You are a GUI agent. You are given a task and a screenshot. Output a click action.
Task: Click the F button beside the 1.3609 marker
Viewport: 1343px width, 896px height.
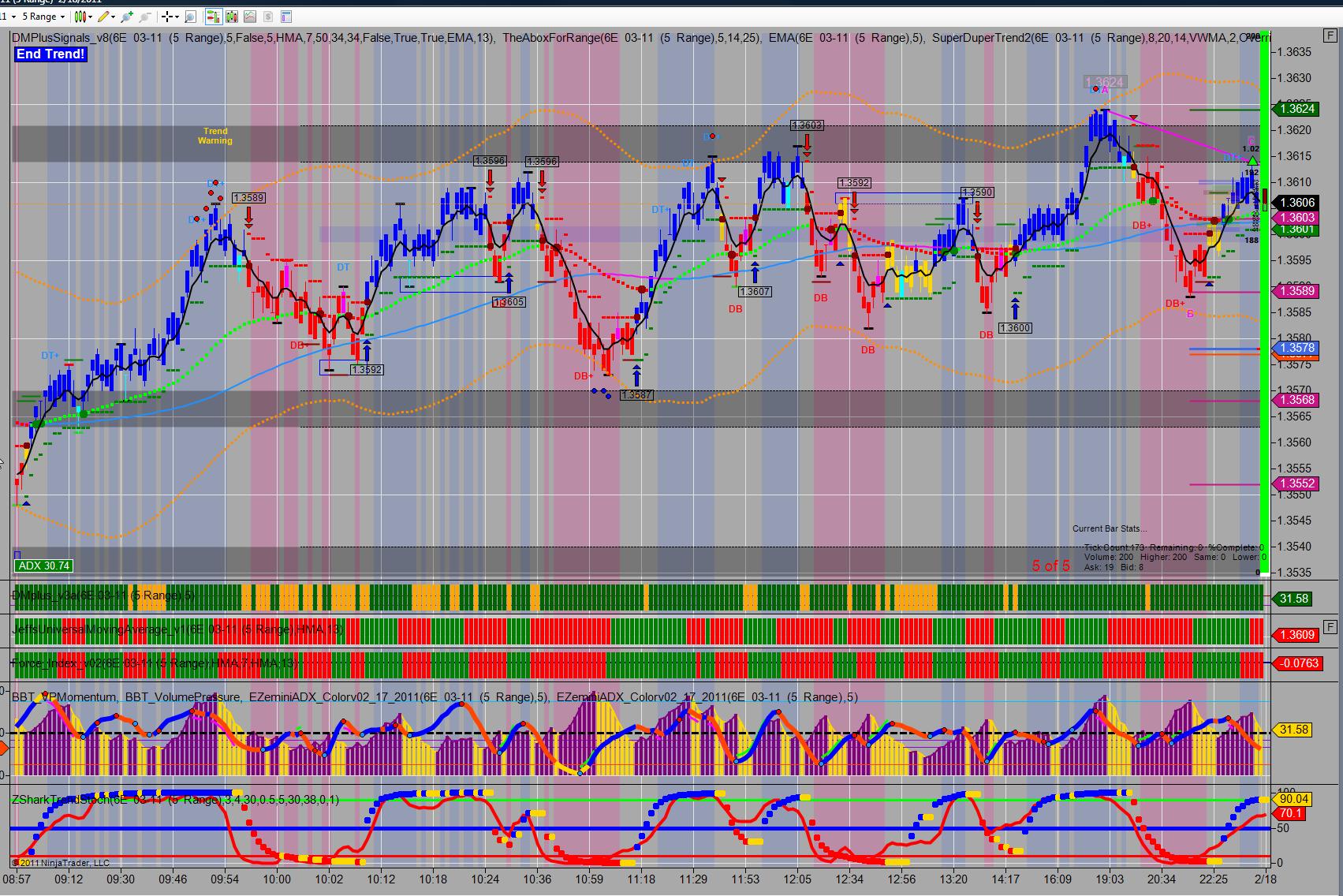coord(1330,628)
